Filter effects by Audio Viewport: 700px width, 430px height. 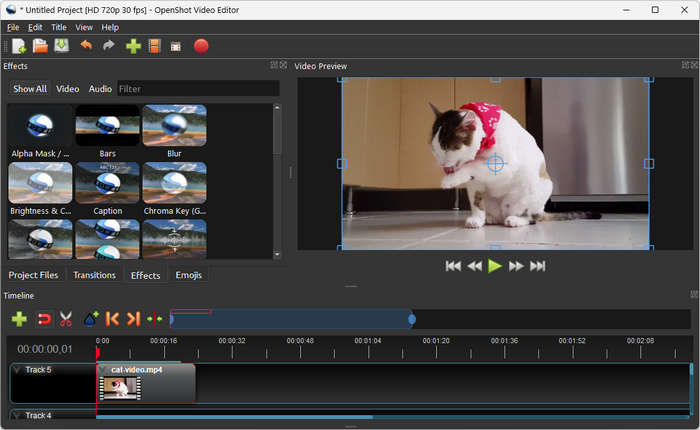[100, 89]
